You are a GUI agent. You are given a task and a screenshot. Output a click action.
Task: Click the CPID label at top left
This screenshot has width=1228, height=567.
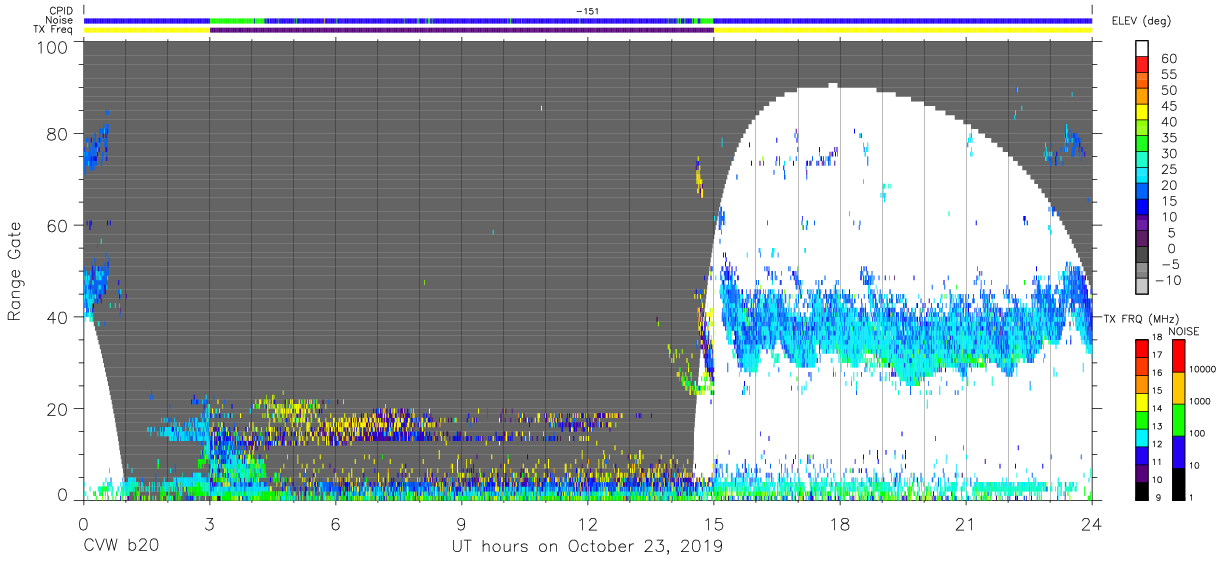point(61,11)
